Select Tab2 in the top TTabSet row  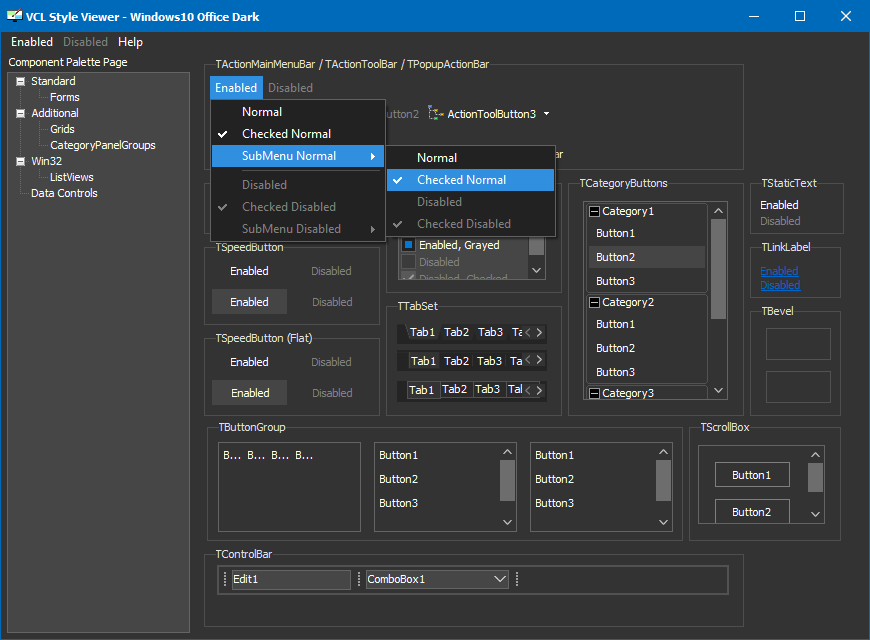tap(457, 332)
